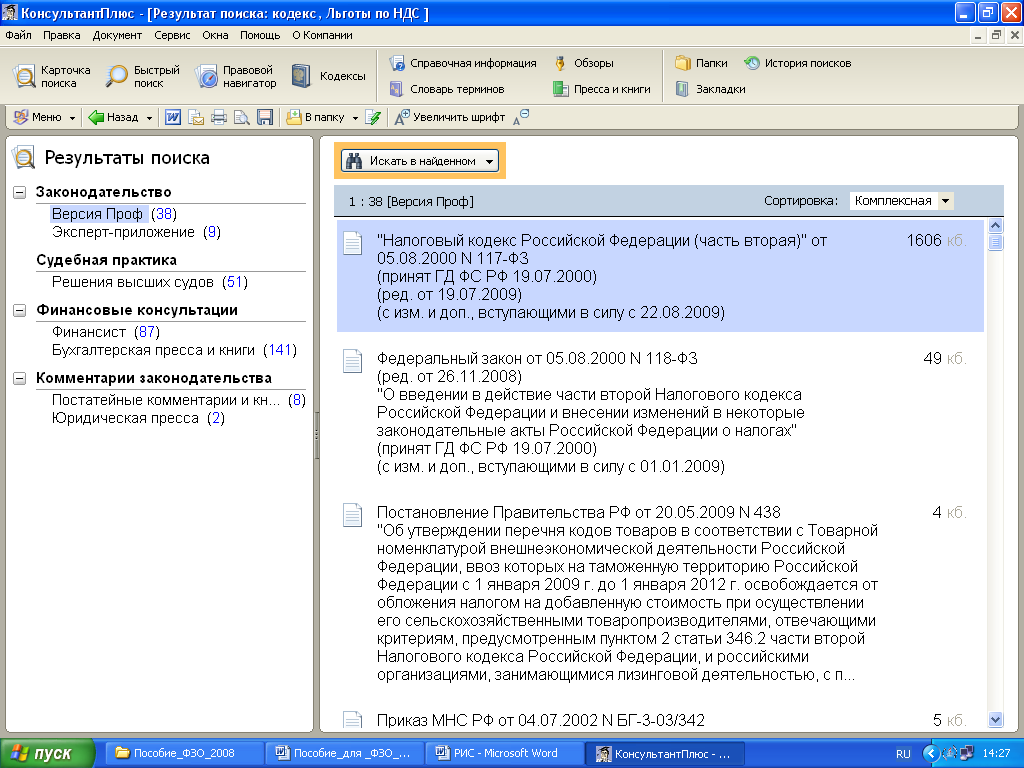Click results list scroll up arrow
This screenshot has width=1024, height=768.
point(995,226)
